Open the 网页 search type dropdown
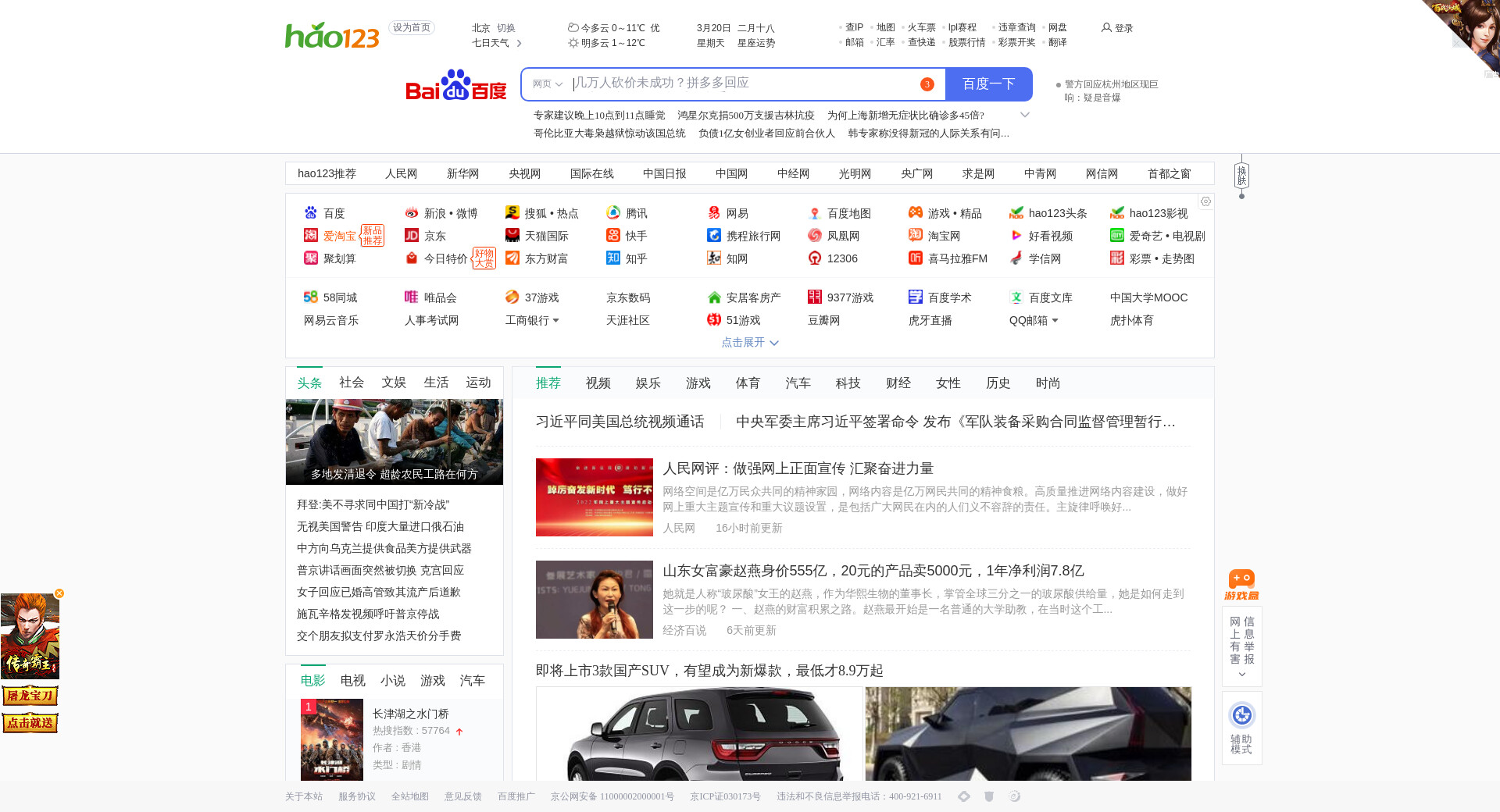1500x812 pixels. [548, 84]
